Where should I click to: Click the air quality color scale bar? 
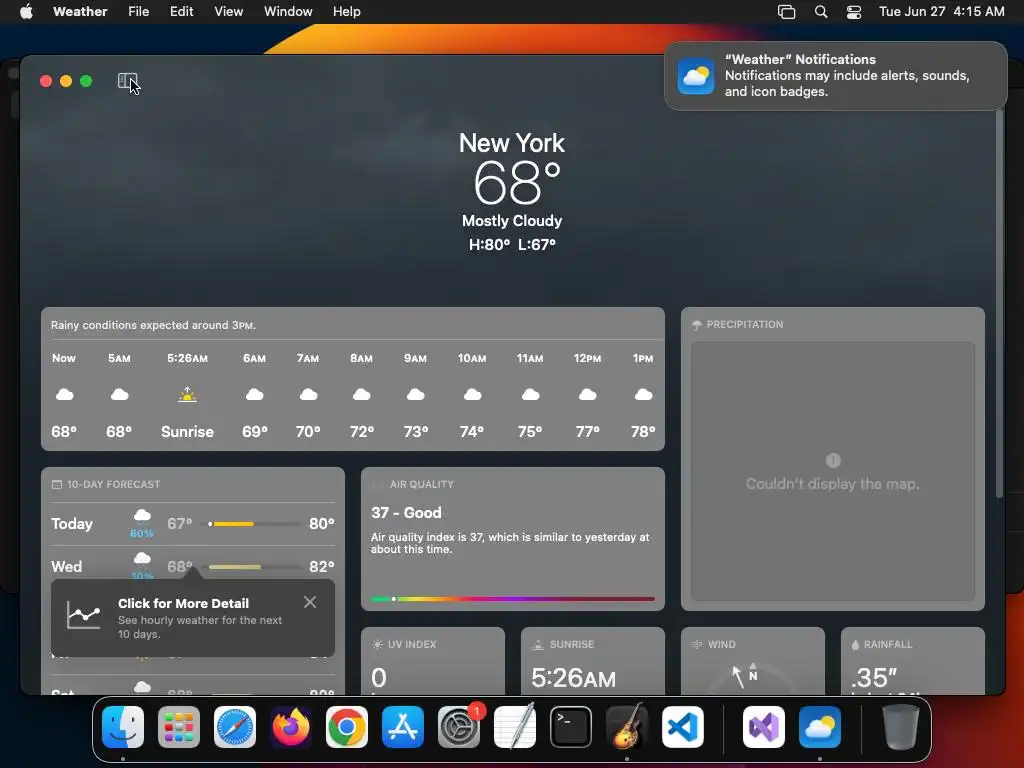(513, 599)
